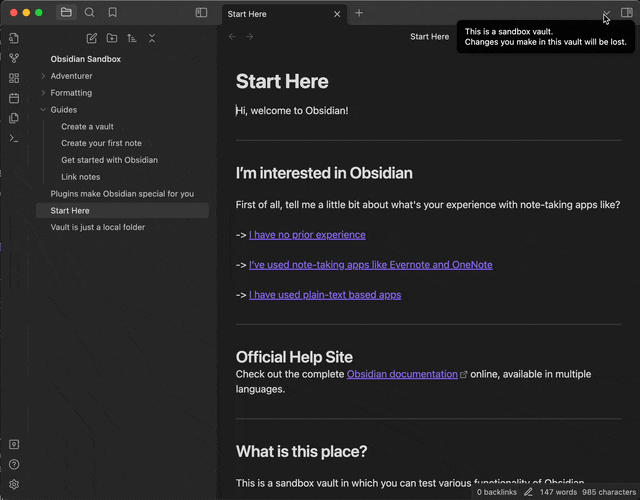
Task: Open quick switcher ribbon icon
Action: [x=14, y=38]
